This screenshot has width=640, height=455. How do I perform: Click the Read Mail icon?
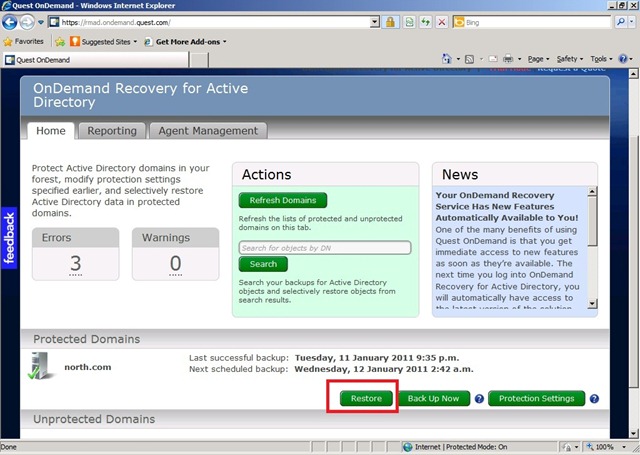pyautogui.click(x=493, y=59)
